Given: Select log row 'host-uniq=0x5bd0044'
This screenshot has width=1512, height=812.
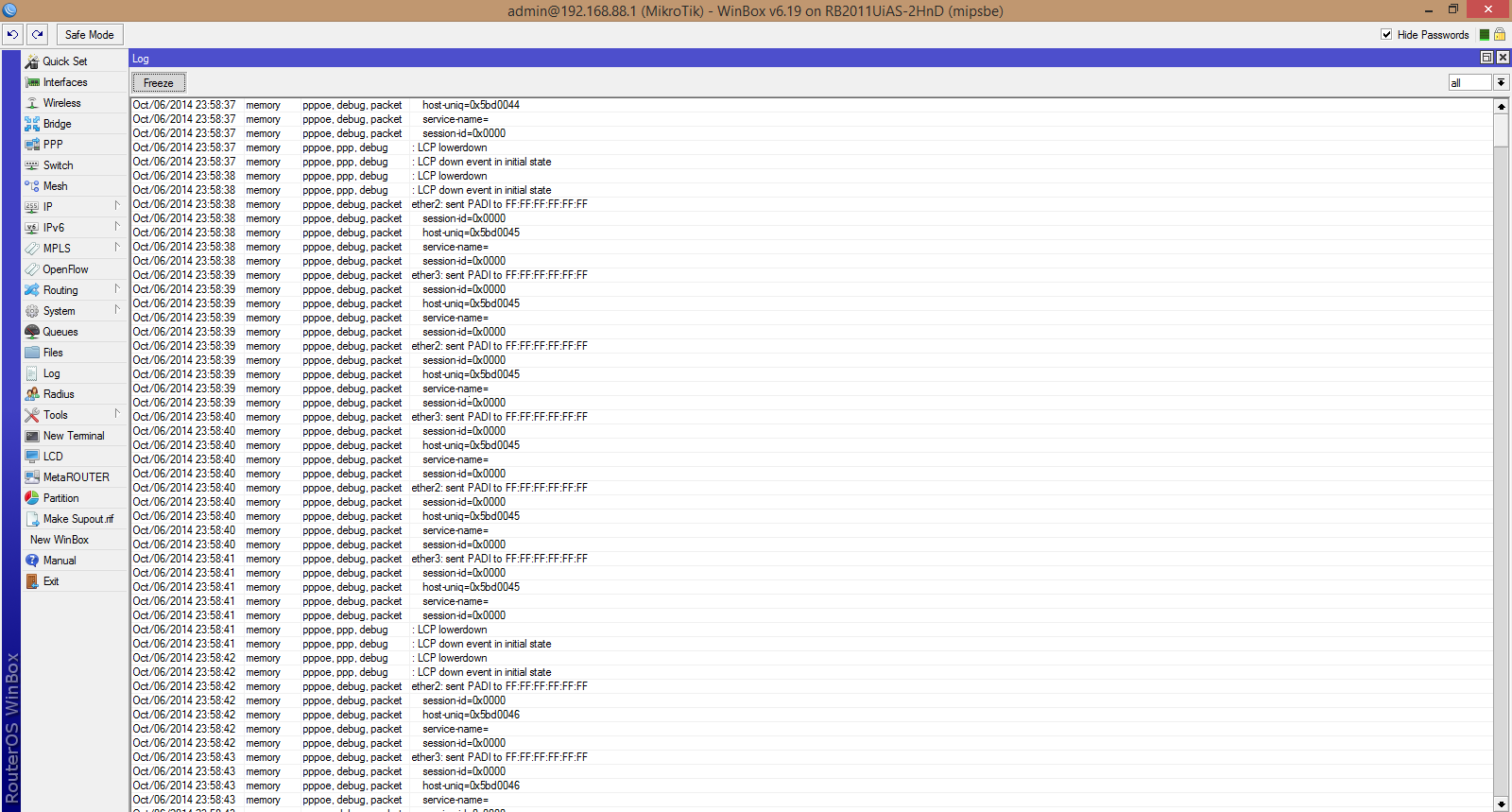Looking at the screenshot, I should pos(811,105).
